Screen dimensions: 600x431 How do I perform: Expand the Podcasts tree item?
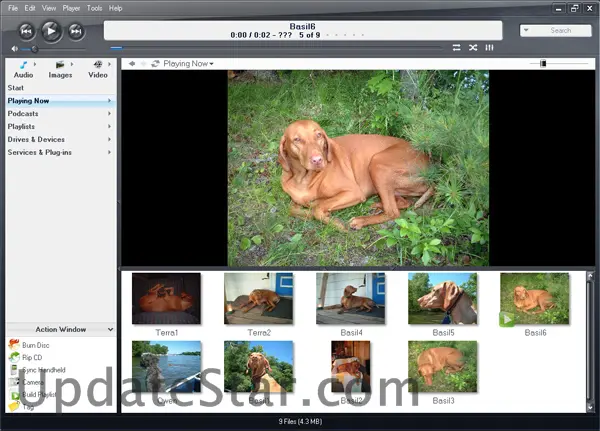(109, 114)
